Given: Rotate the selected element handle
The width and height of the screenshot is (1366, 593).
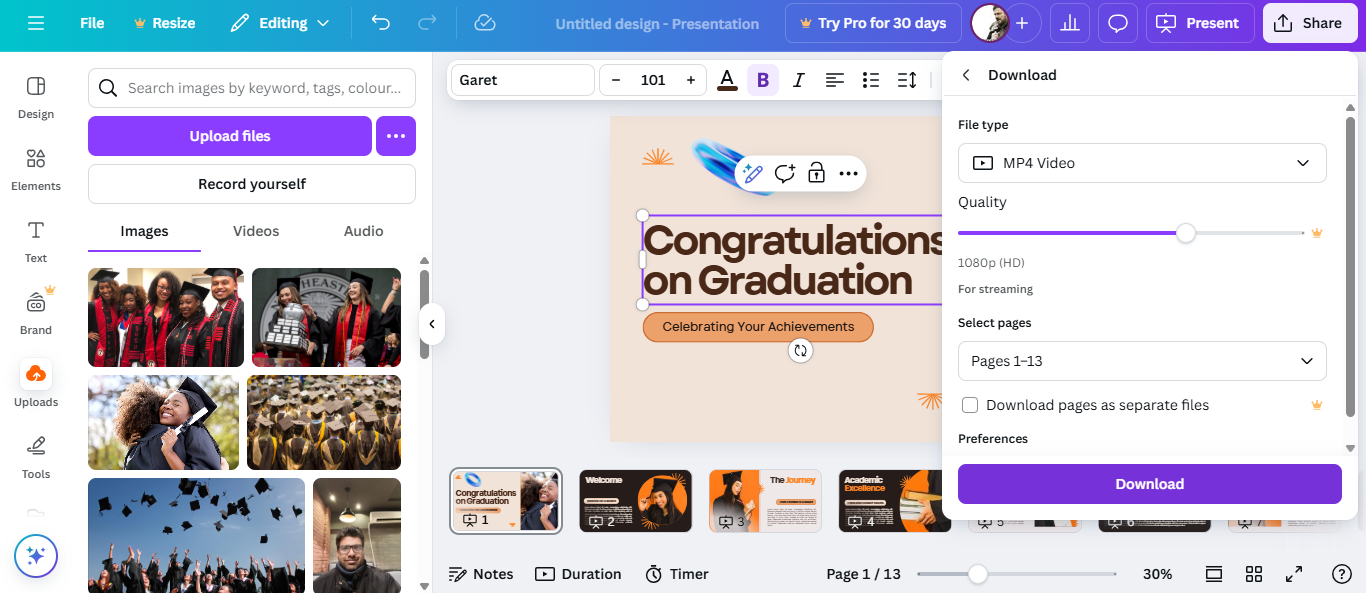Looking at the screenshot, I should click(x=800, y=350).
